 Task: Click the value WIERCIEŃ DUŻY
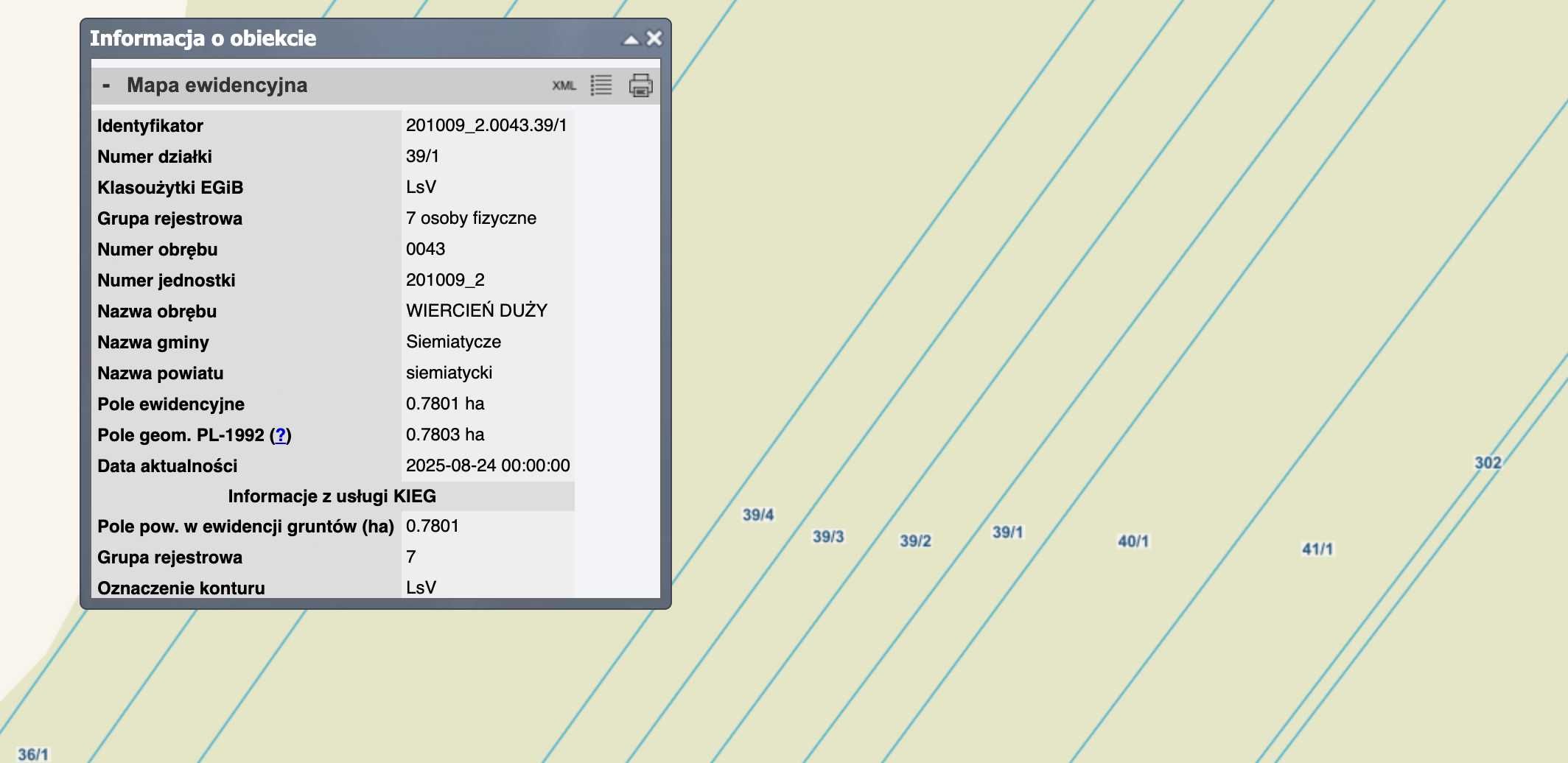476,311
